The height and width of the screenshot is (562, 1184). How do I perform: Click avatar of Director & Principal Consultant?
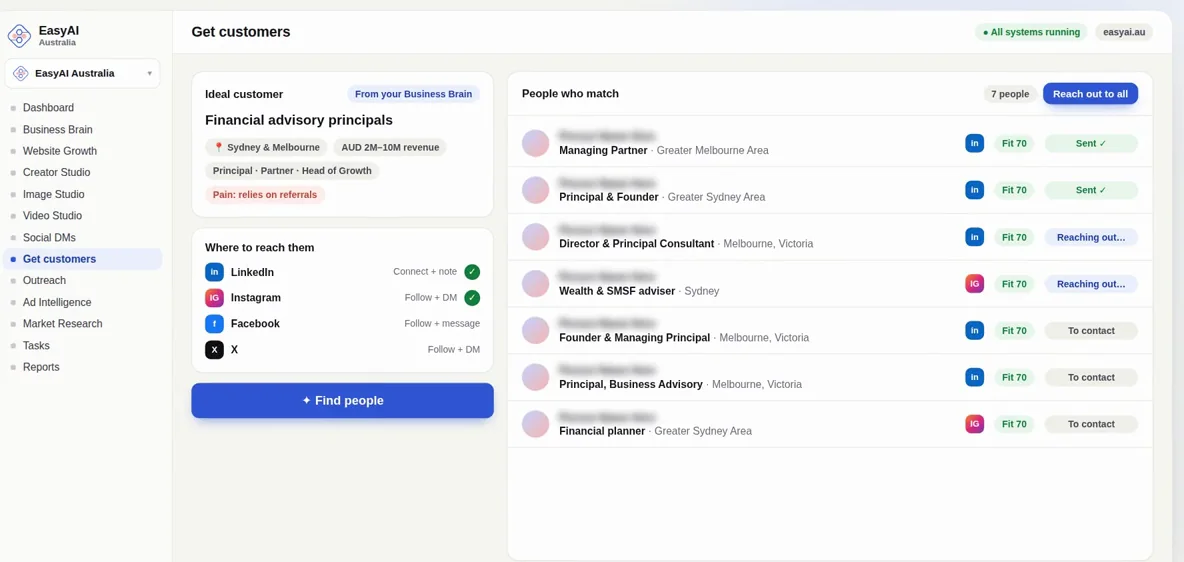[x=535, y=237]
